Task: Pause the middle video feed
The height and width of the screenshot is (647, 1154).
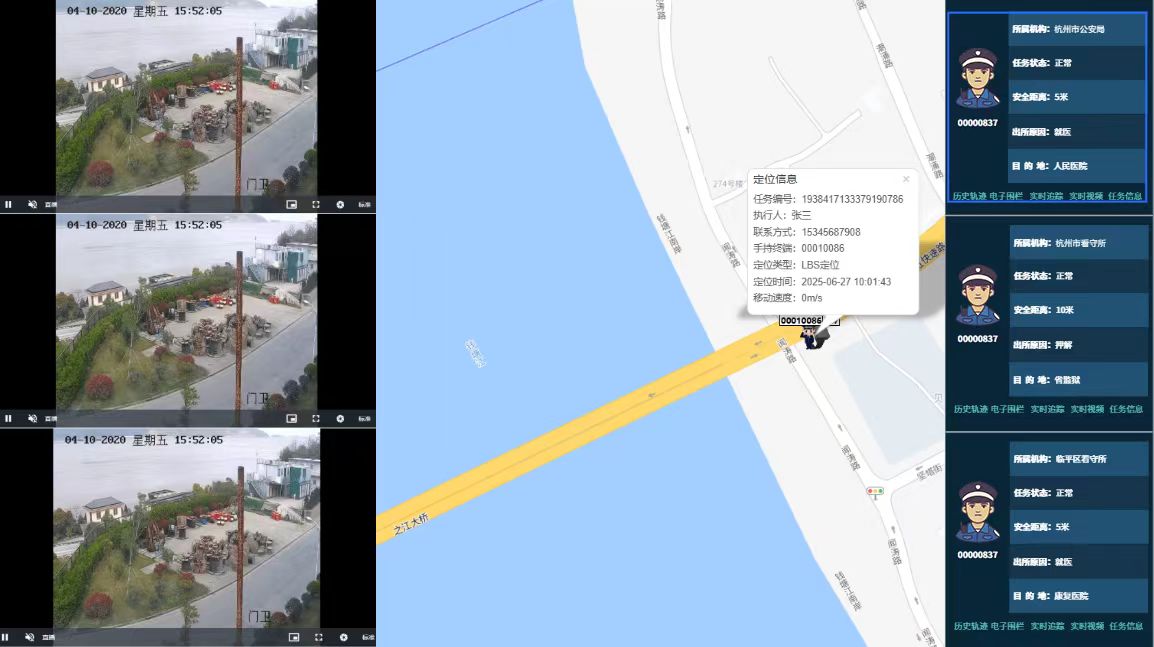Action: click(8, 418)
